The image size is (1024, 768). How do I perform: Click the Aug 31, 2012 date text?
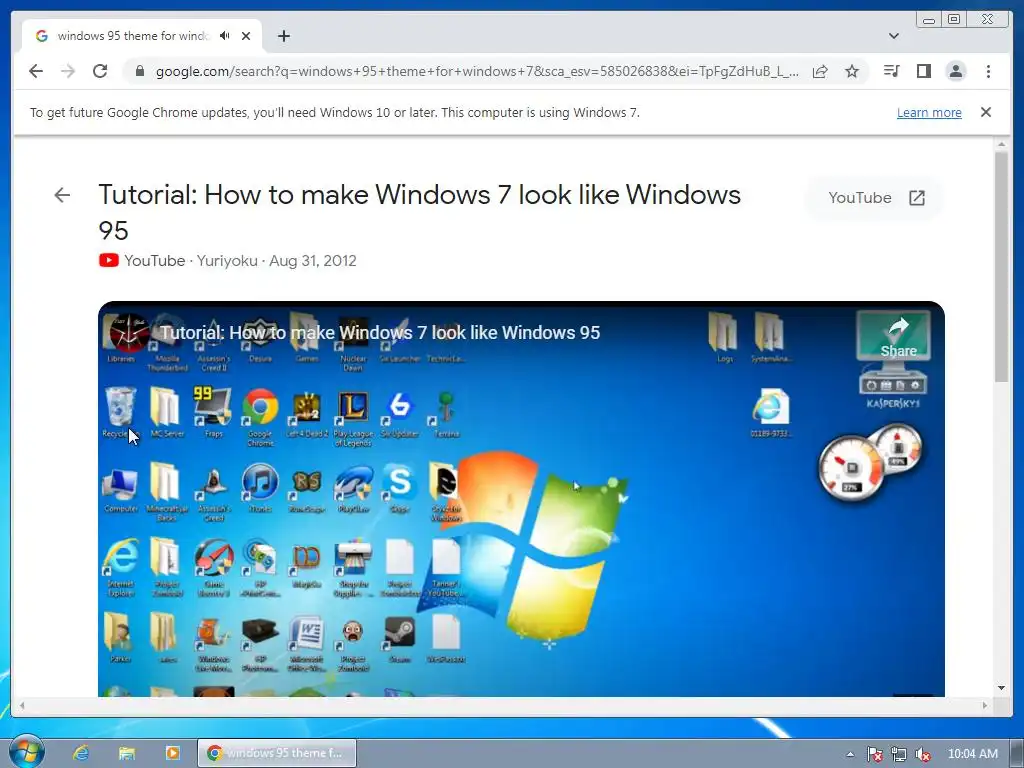click(313, 261)
